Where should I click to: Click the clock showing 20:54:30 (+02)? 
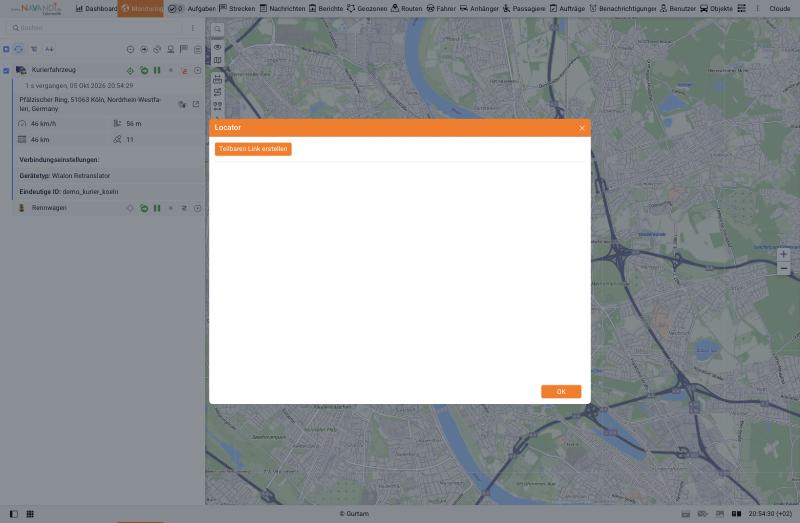[770, 514]
